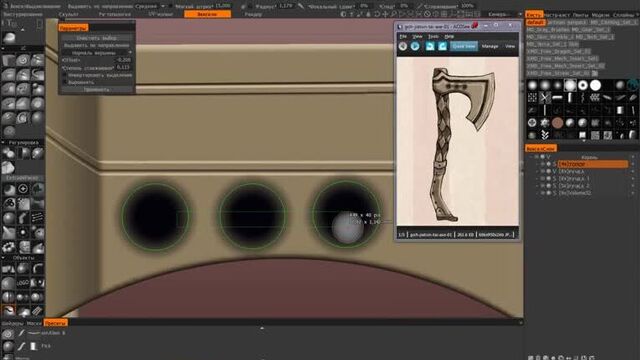Click Применить button in parameters panel
640x360 pixels.
[96, 89]
